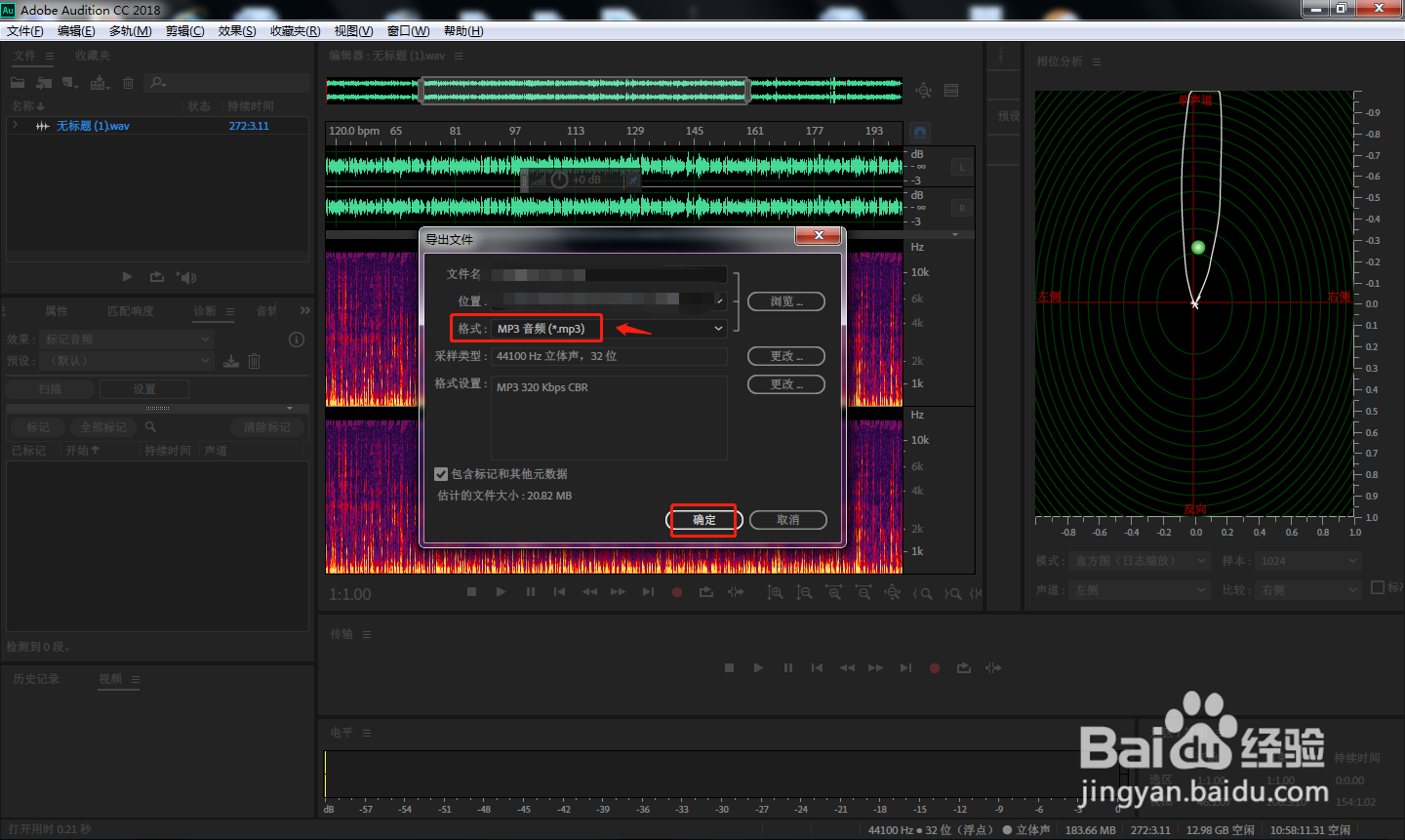Screen dimensions: 1405x840
Task: Open the 编辑(E) menu
Action: tap(76, 31)
